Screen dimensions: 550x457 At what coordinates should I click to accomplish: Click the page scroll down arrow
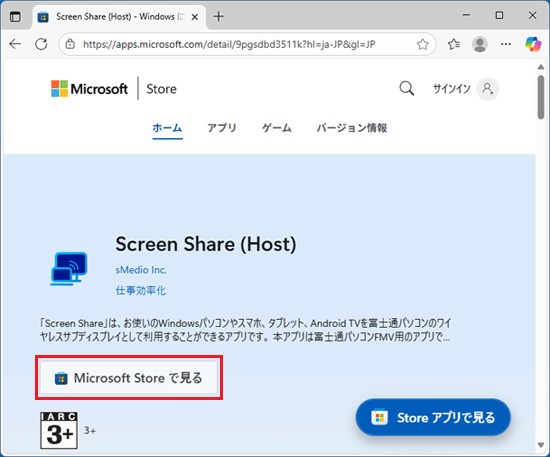(x=541, y=445)
